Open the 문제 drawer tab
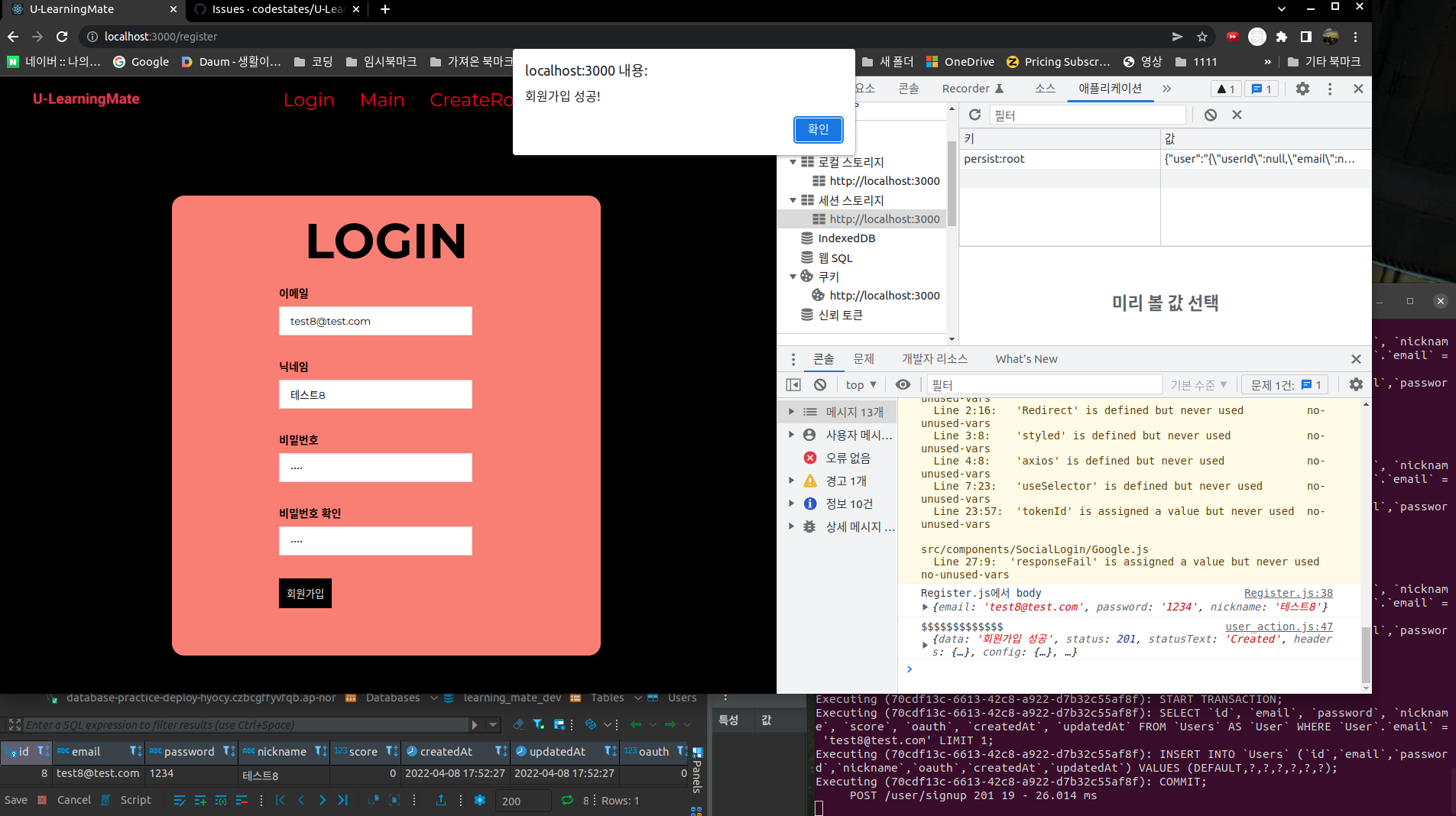 click(863, 359)
